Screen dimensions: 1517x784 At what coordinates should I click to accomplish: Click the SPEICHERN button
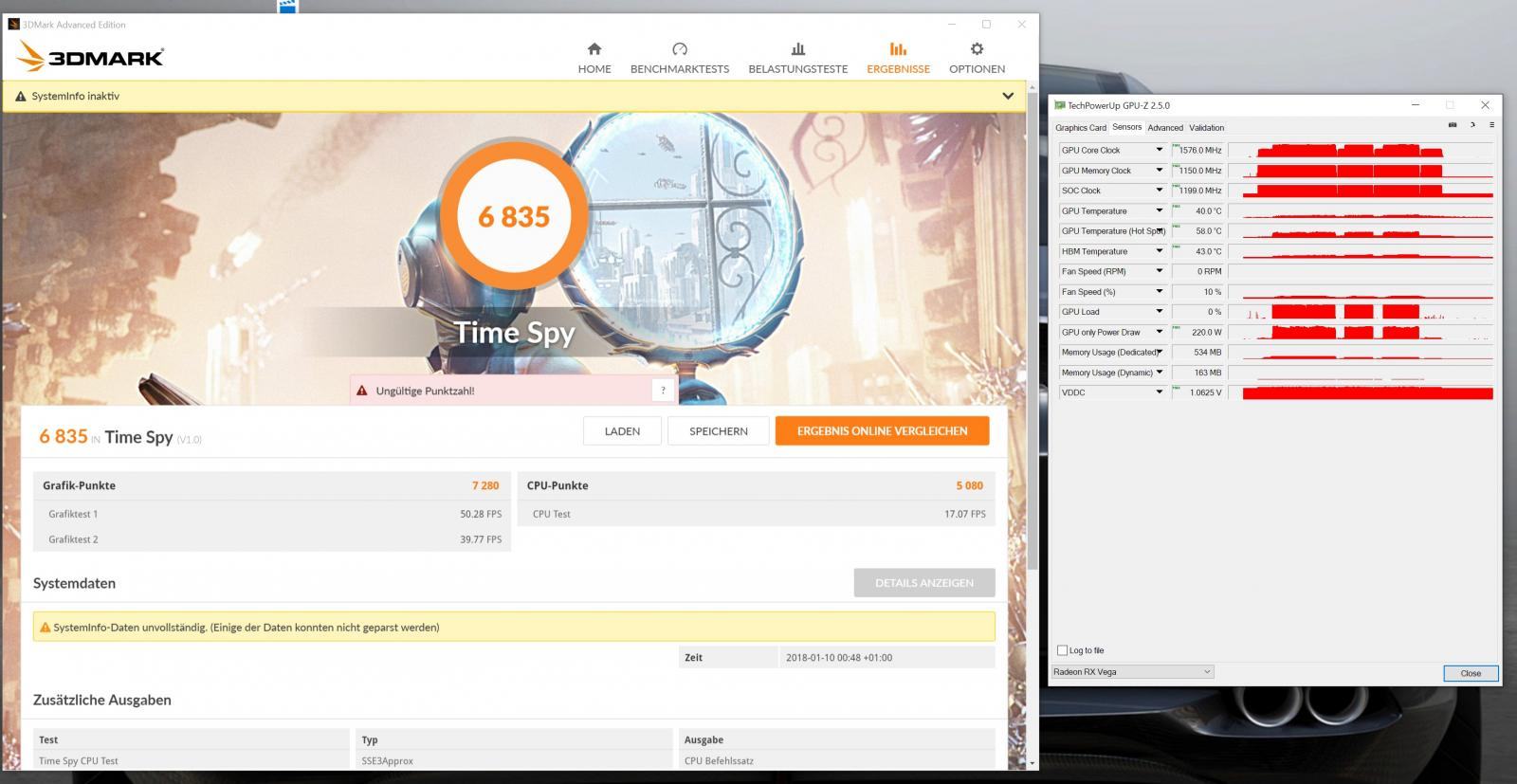(719, 431)
